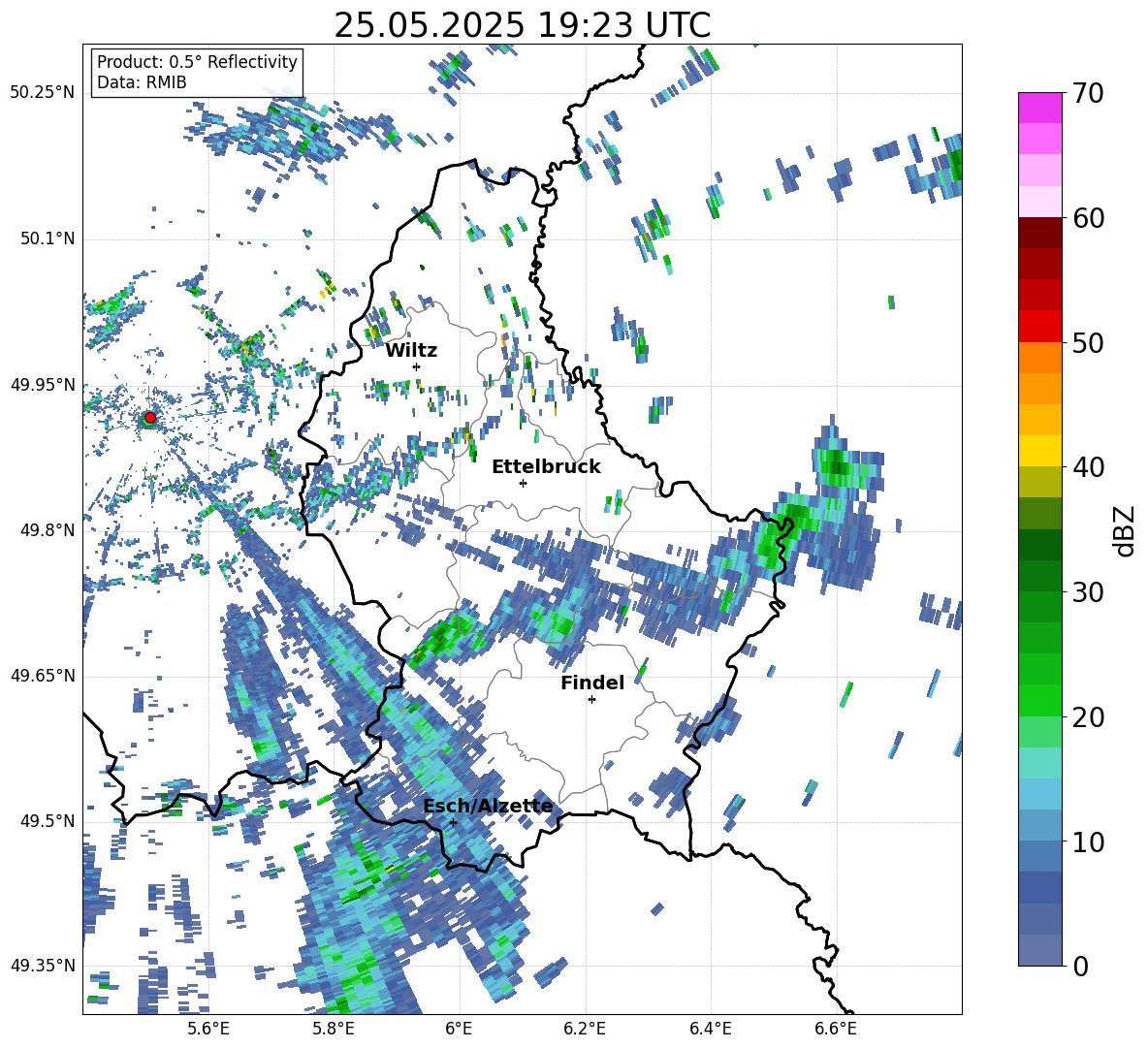Click the "dBZ" colorbar label
The width and height of the screenshot is (1148, 1048).
pos(1126,530)
